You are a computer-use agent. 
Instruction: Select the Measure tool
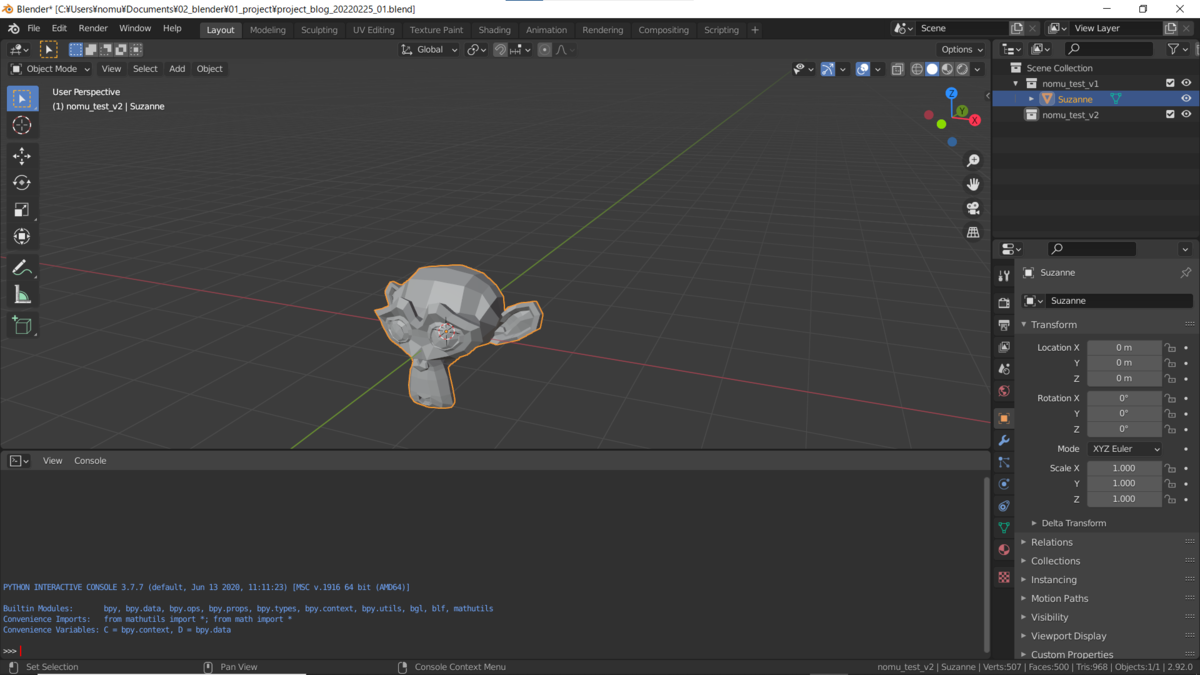click(22, 295)
